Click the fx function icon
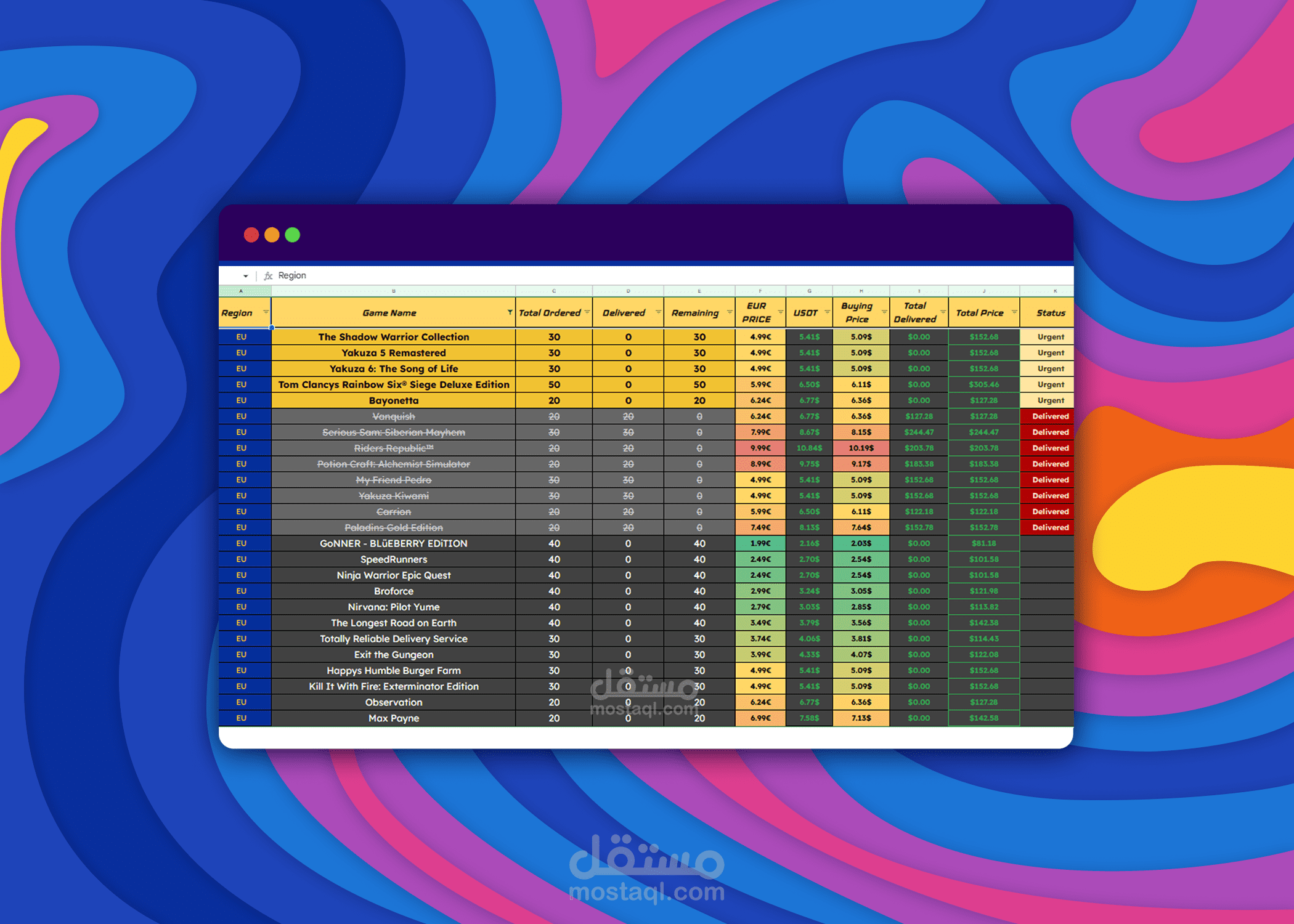 [268, 276]
